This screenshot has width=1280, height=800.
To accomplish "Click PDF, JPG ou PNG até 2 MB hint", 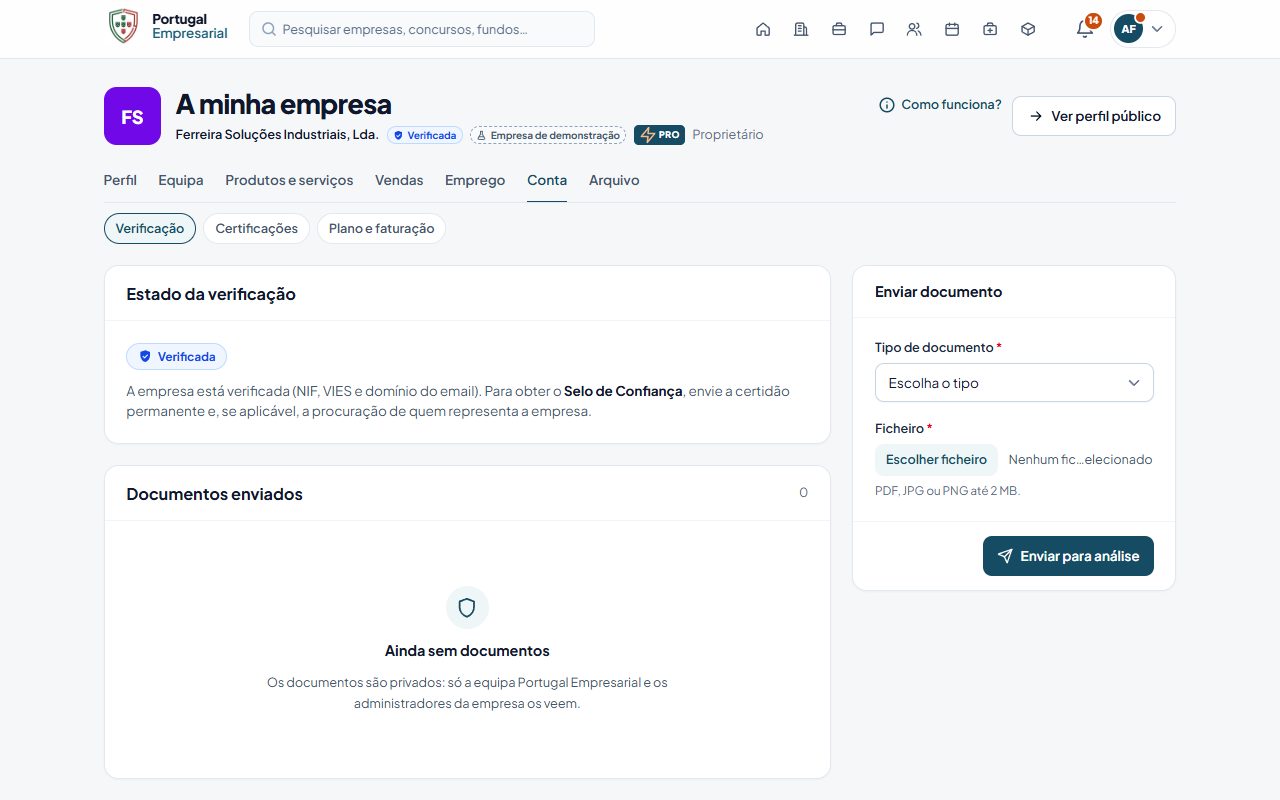I will pyautogui.click(x=947, y=491).
